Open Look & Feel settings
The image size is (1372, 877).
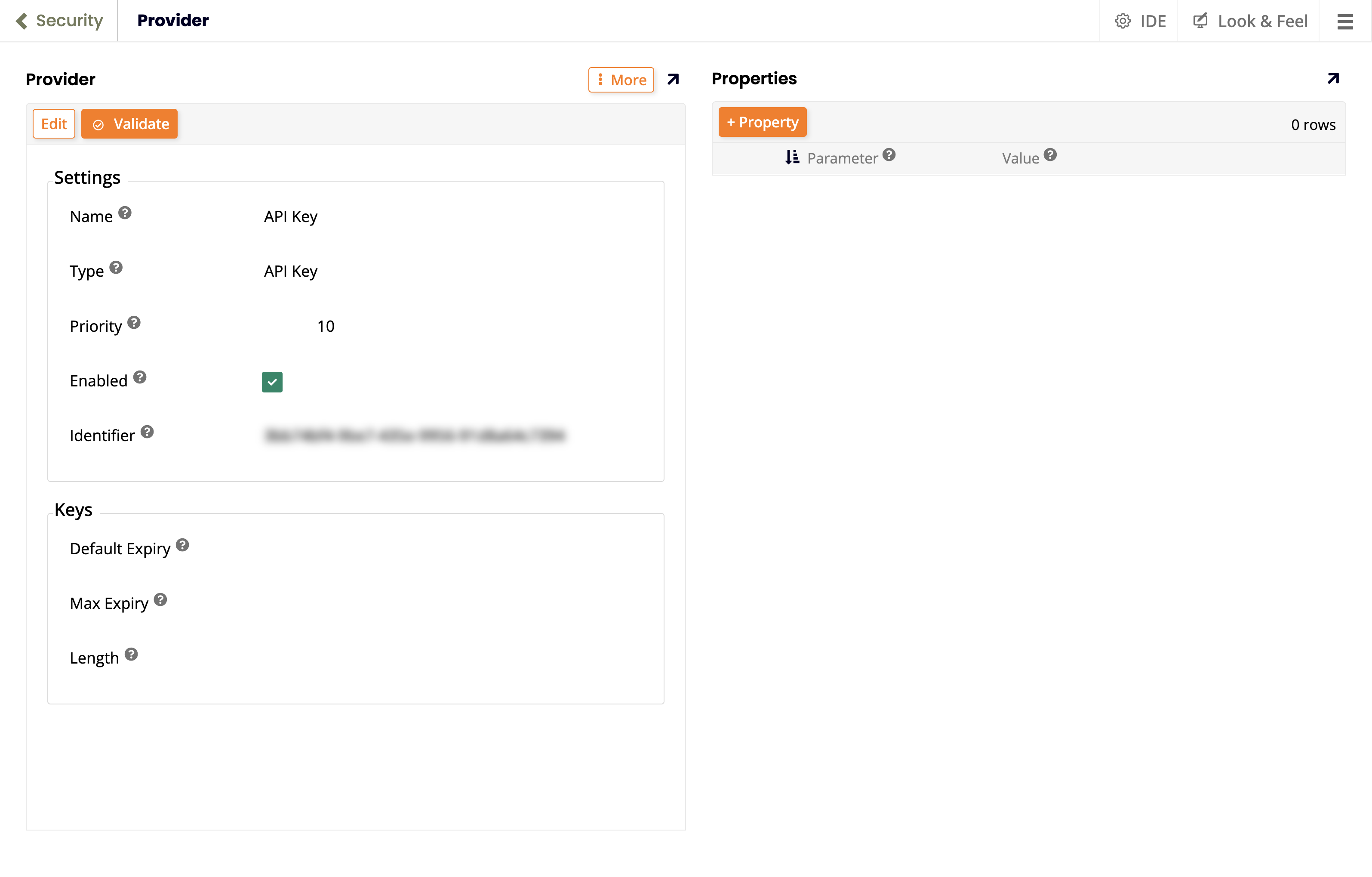pyautogui.click(x=1250, y=21)
